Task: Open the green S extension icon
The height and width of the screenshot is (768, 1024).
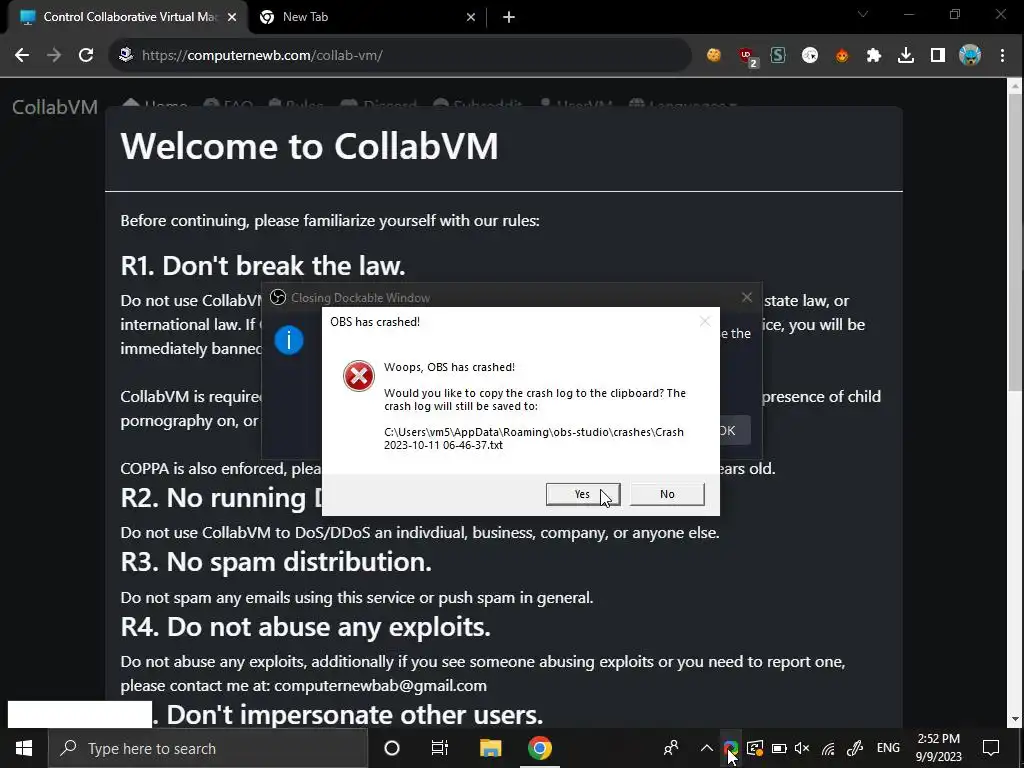Action: click(x=777, y=56)
